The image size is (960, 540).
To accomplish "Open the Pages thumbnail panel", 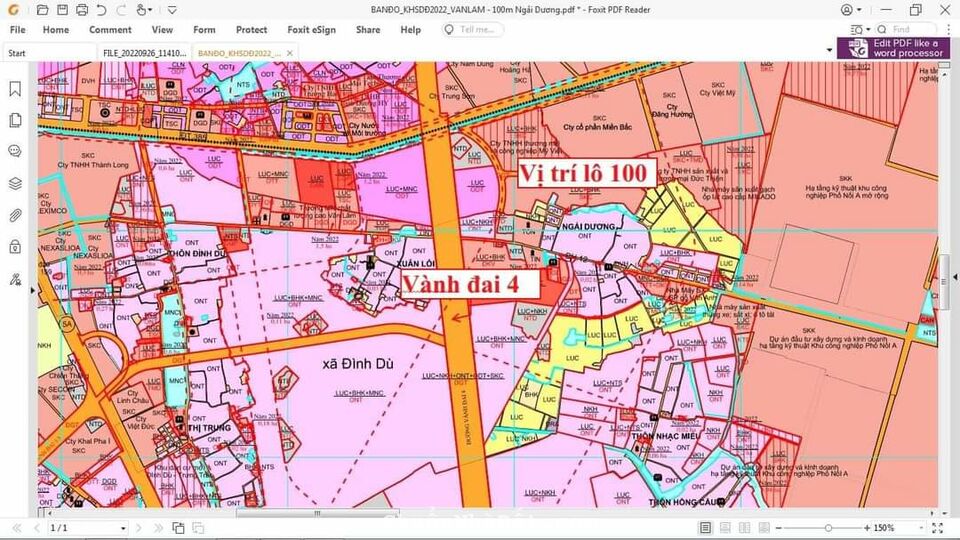I will (15, 120).
